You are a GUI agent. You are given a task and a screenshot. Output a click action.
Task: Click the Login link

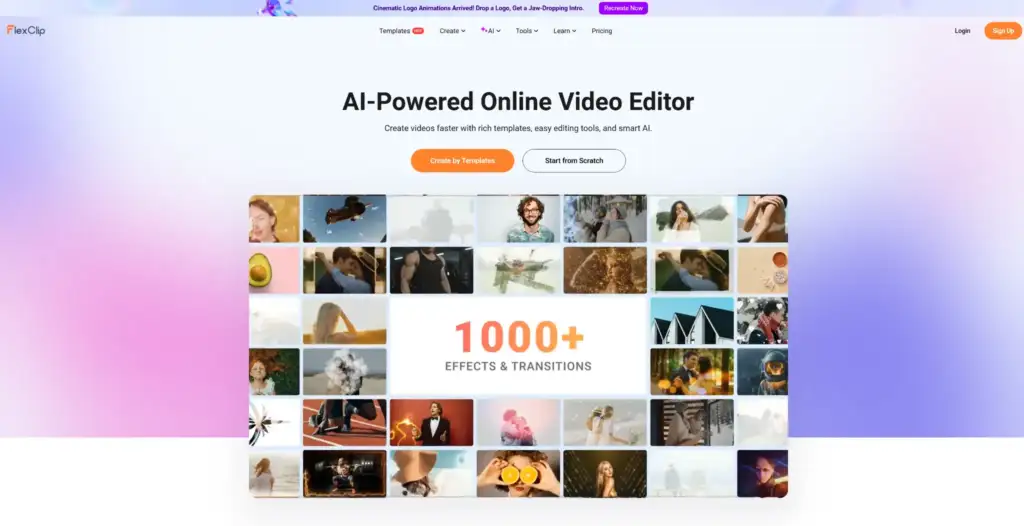coord(962,31)
